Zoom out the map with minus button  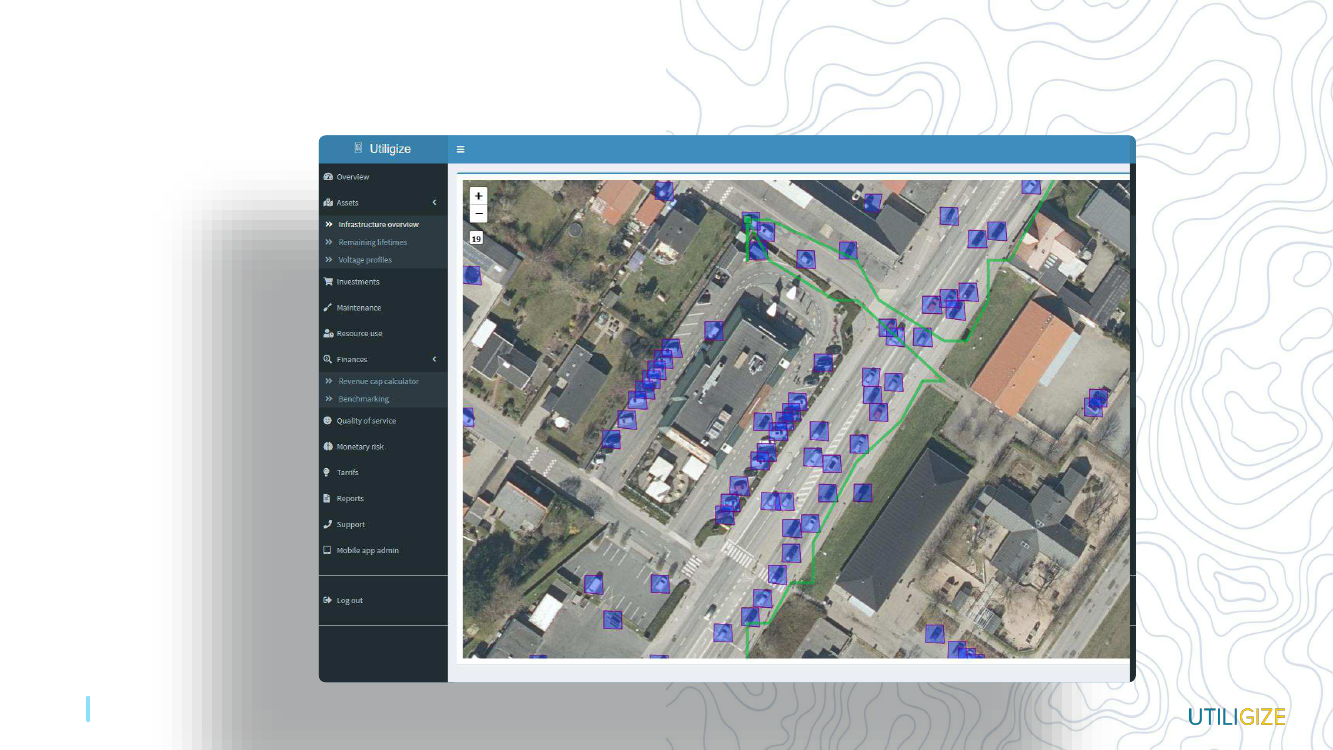pos(478,213)
